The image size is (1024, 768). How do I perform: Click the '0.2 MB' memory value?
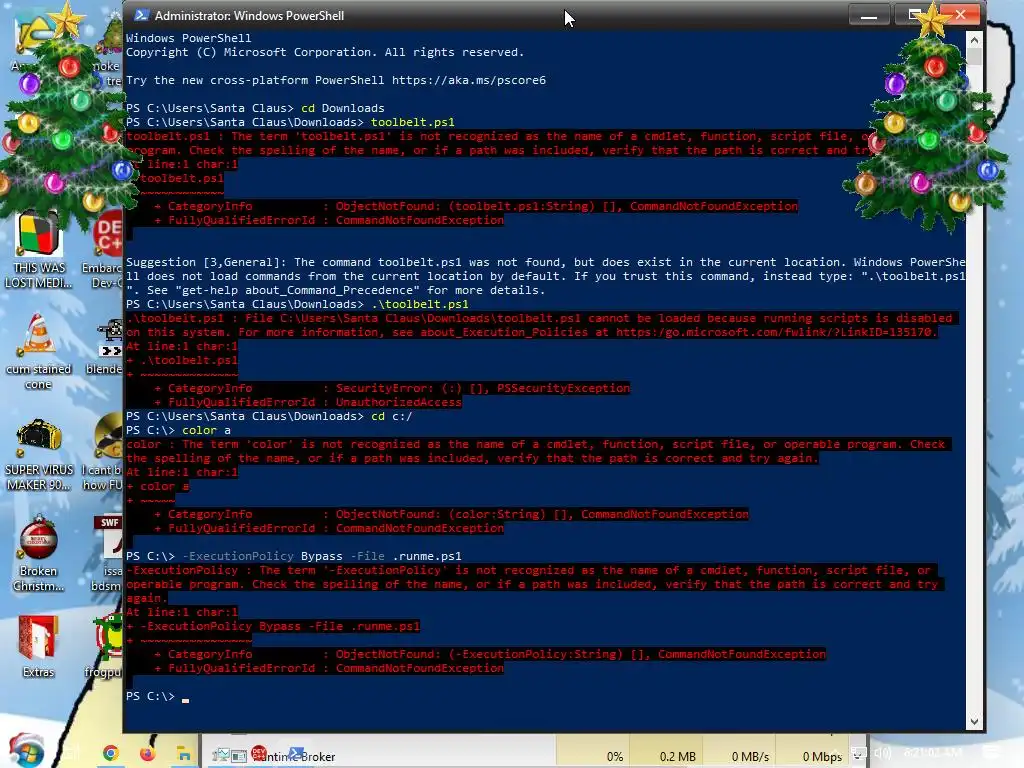pos(677,757)
